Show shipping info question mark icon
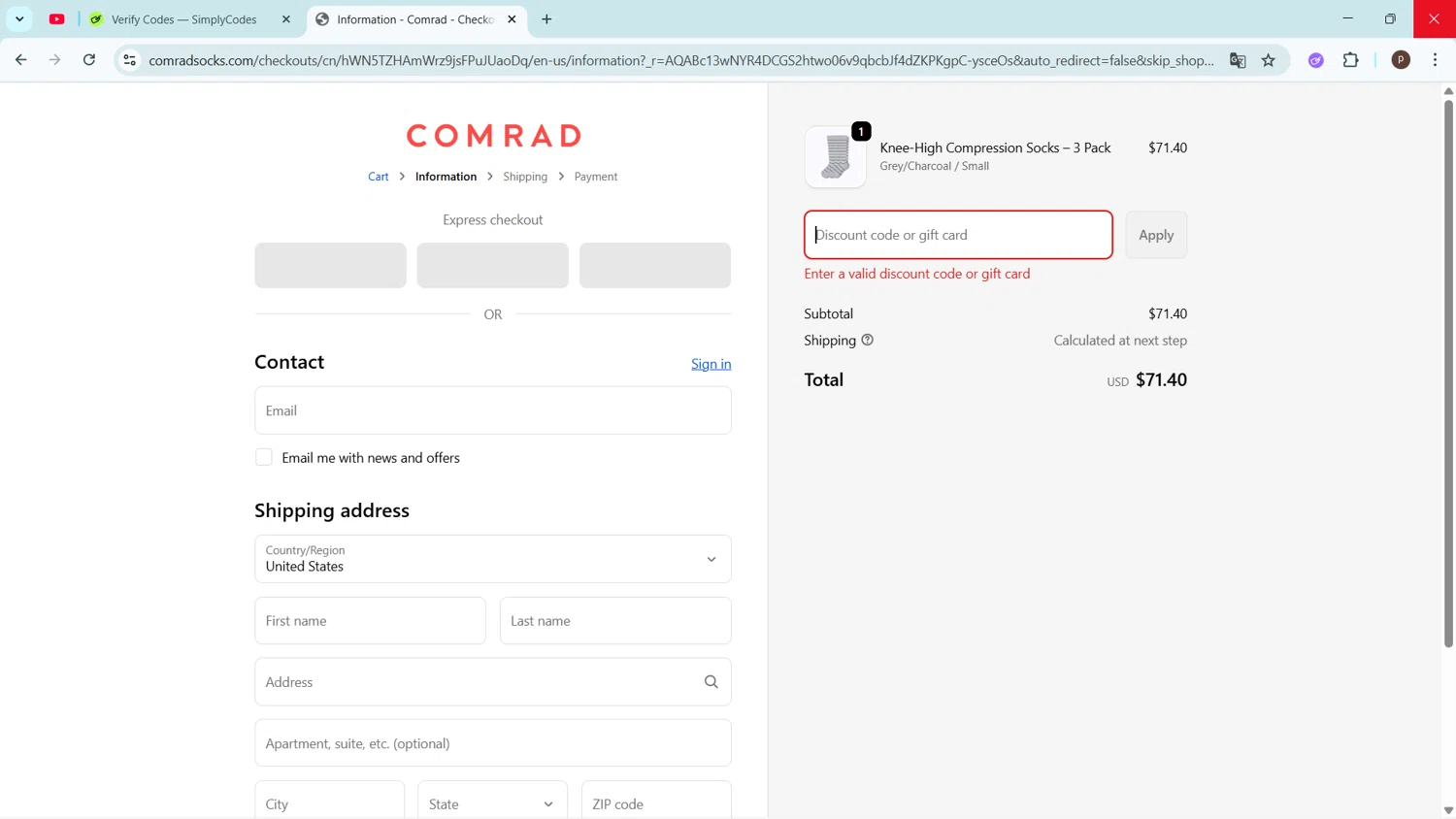This screenshot has height=819, width=1456. 867,340
